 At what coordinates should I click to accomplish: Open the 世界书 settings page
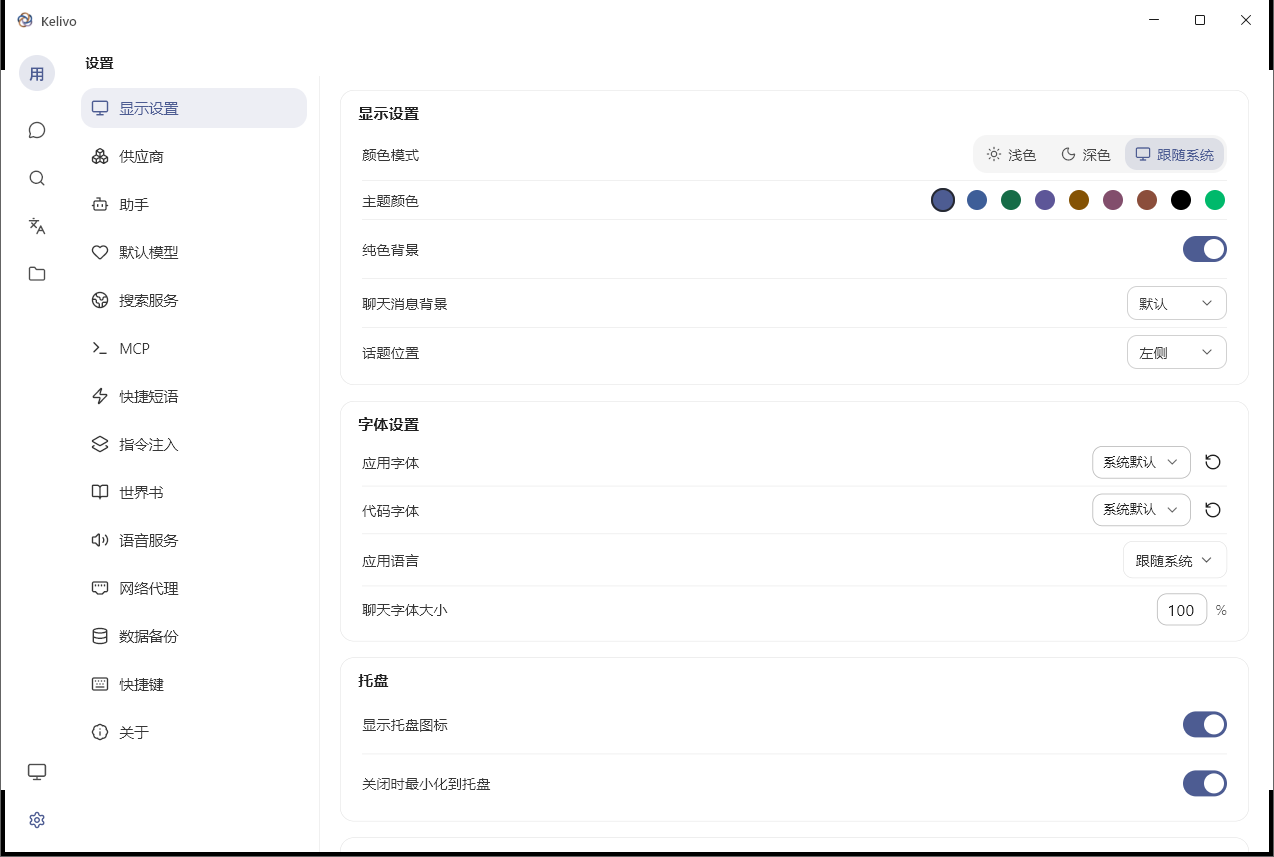[x=138, y=492]
